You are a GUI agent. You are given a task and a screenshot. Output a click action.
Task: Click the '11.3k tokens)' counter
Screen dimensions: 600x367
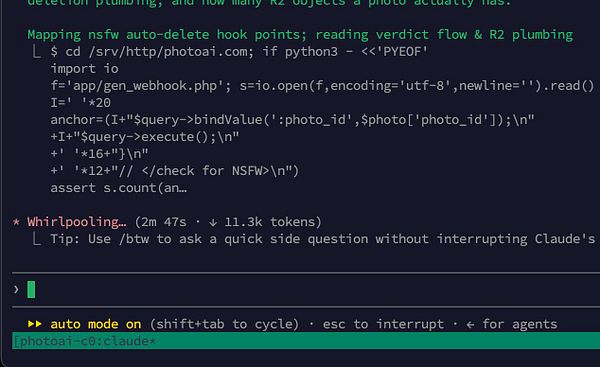273,222
